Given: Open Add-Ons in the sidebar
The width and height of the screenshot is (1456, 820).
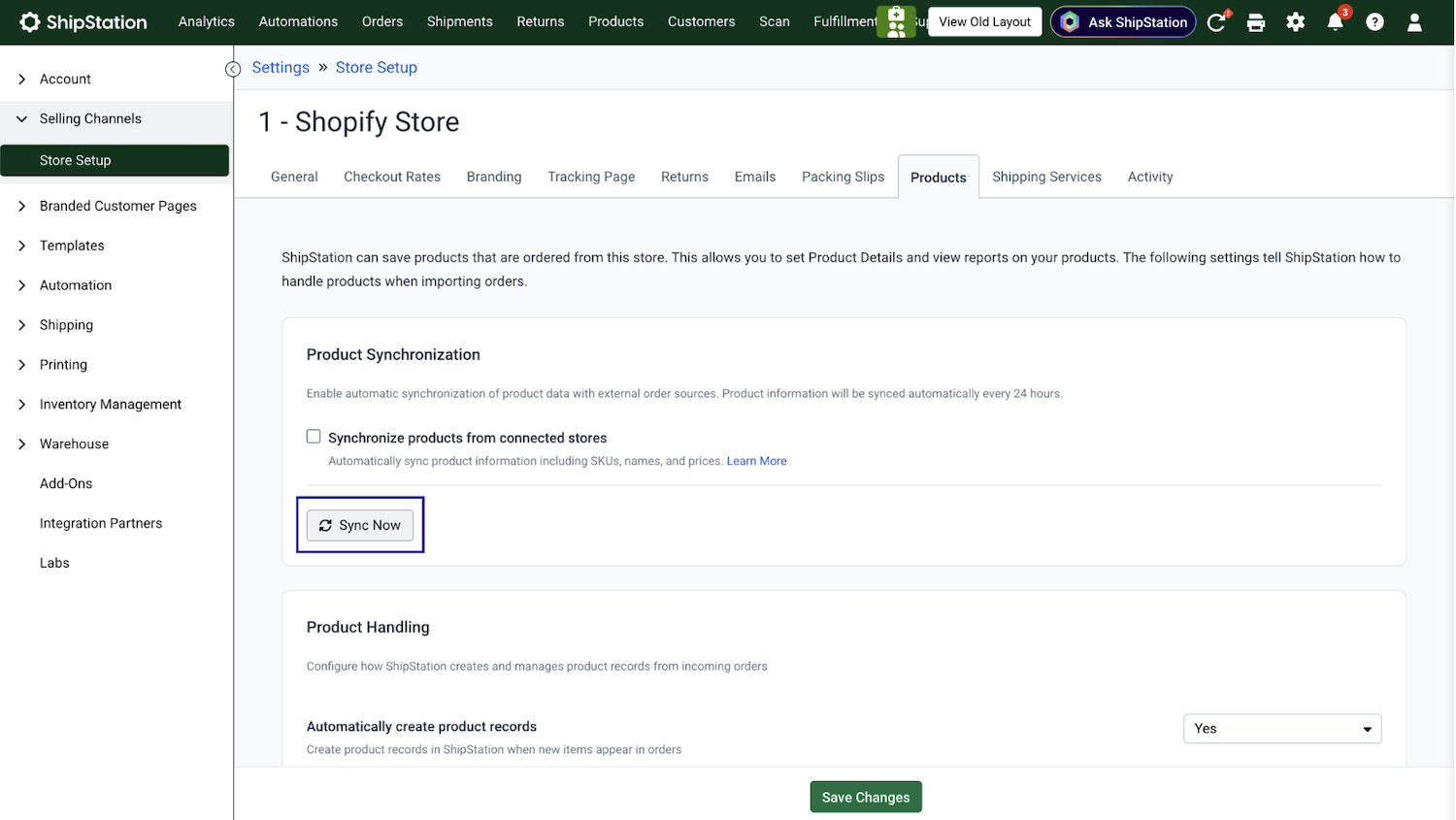Looking at the screenshot, I should [66, 483].
